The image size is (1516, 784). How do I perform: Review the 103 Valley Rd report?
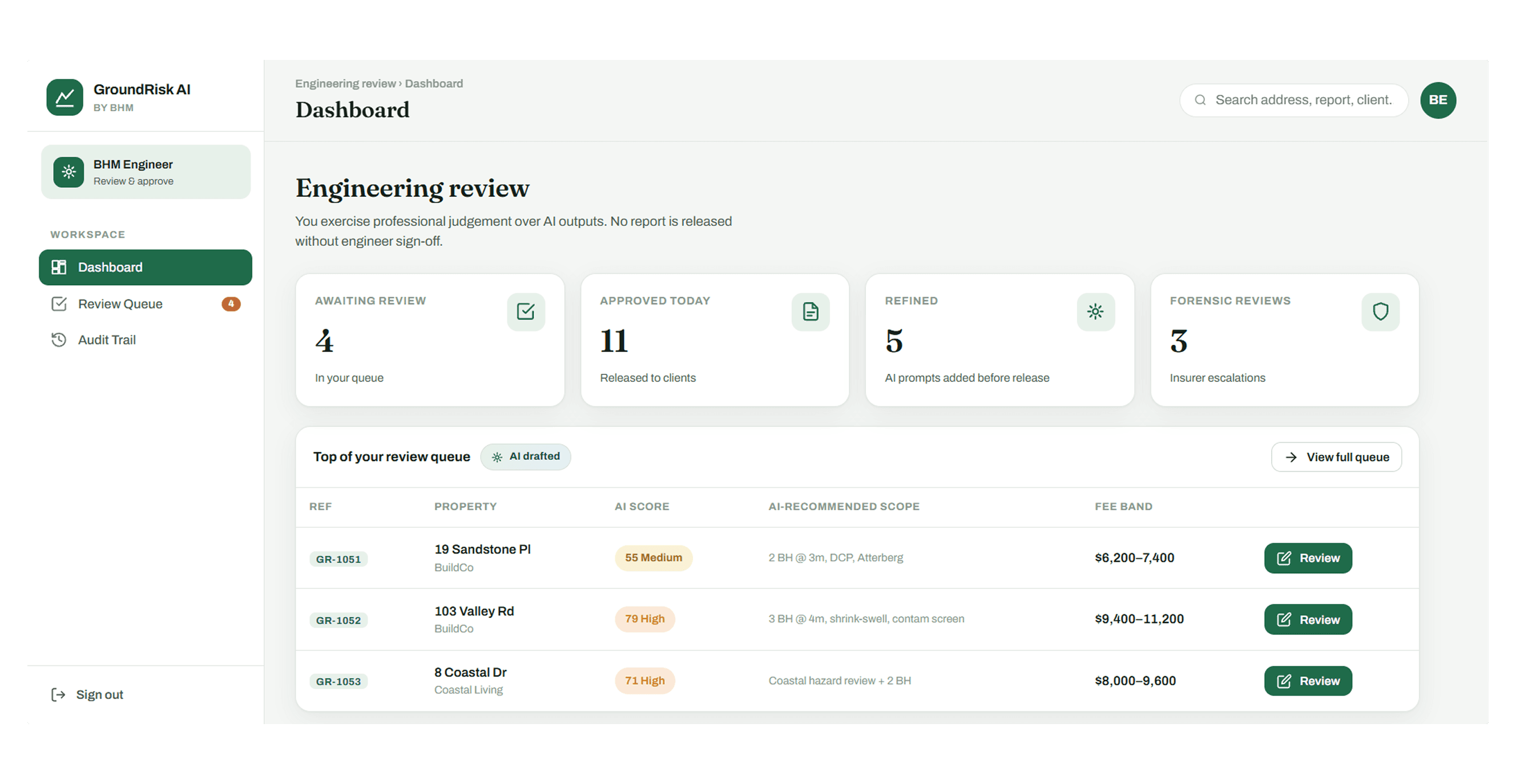[x=1308, y=619]
